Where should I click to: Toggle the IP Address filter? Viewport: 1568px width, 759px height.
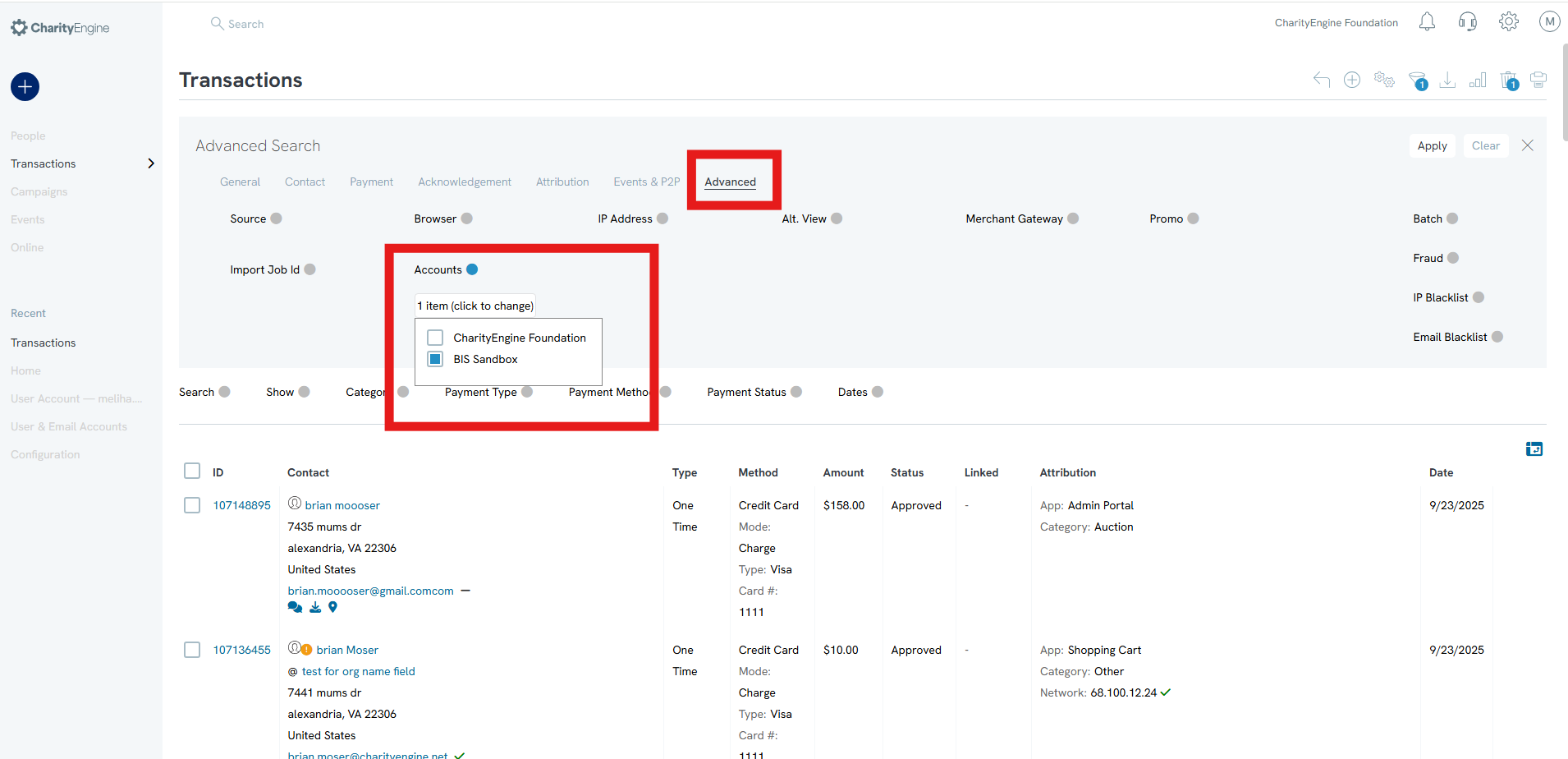663,218
